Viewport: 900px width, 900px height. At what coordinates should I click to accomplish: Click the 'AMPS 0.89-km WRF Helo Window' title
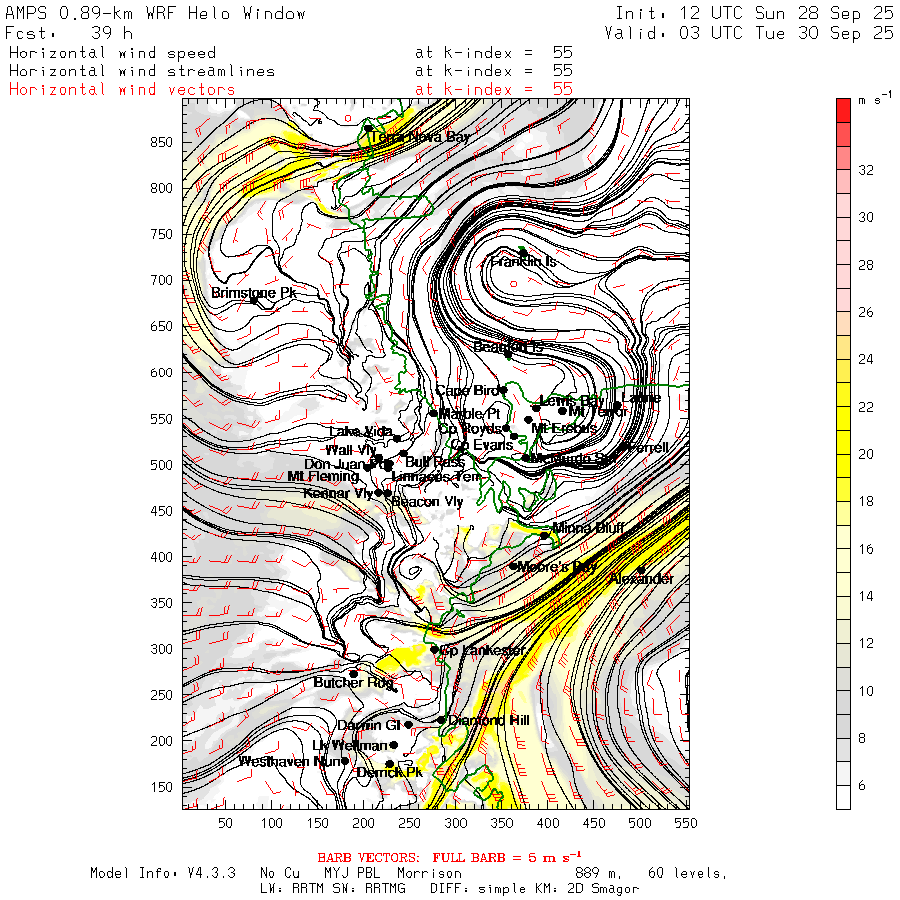155,13
